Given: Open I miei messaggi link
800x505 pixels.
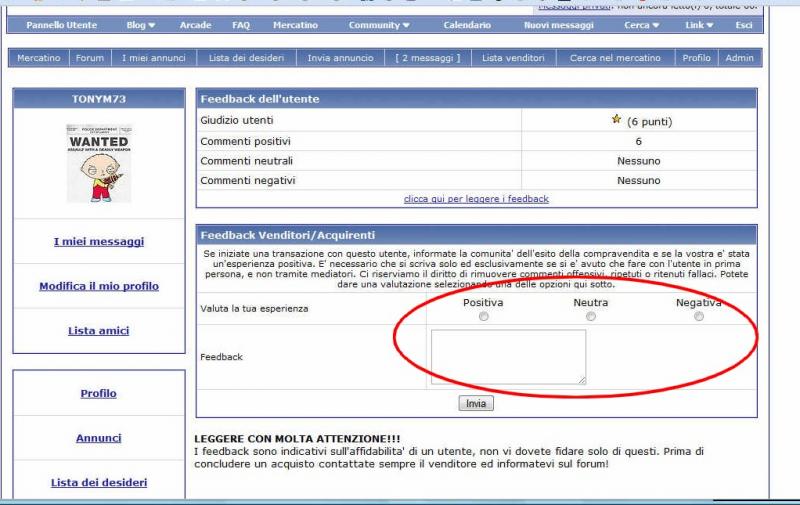Looking at the screenshot, I should point(99,241).
